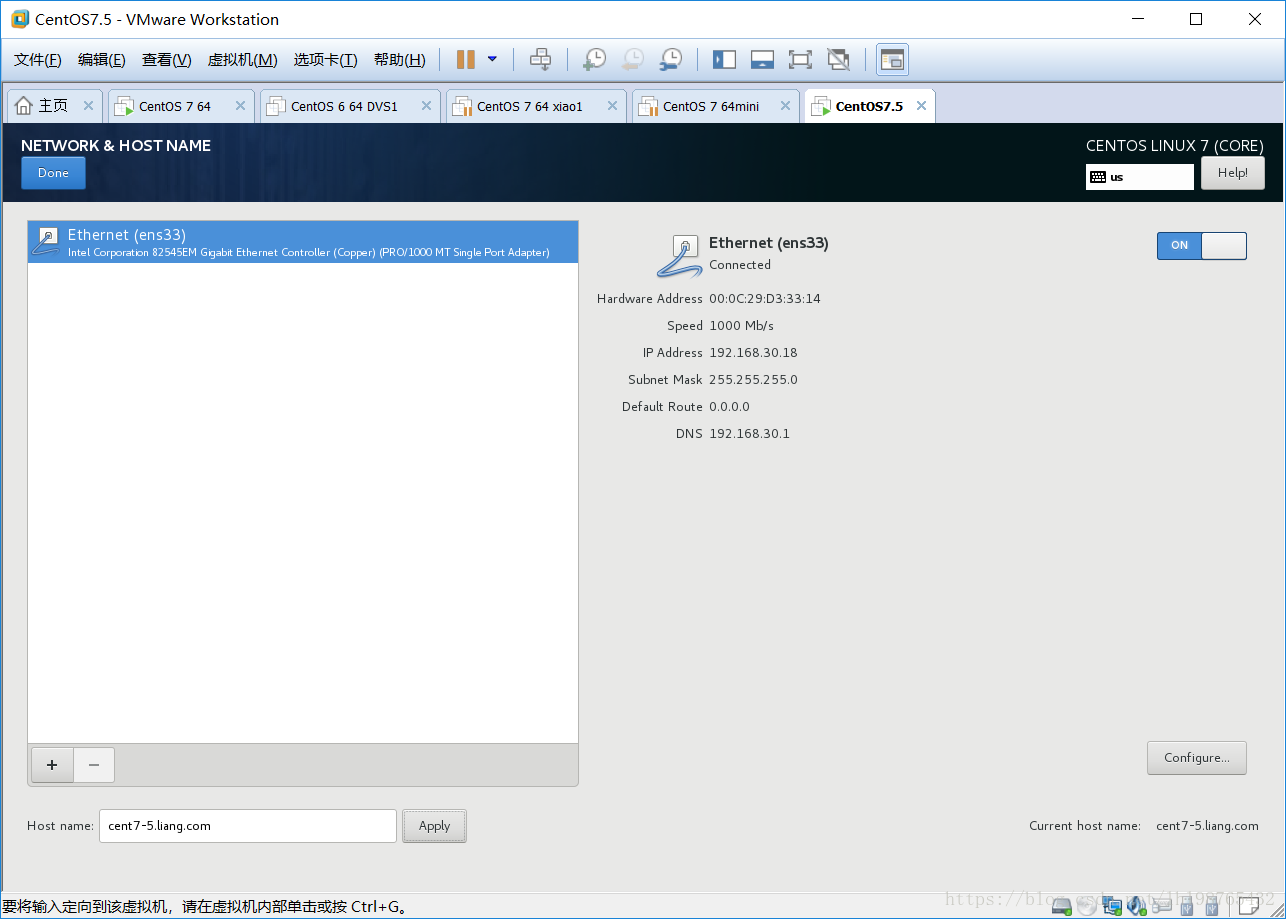Click the console view toolbar icon
The image size is (1286, 919).
coord(892,60)
